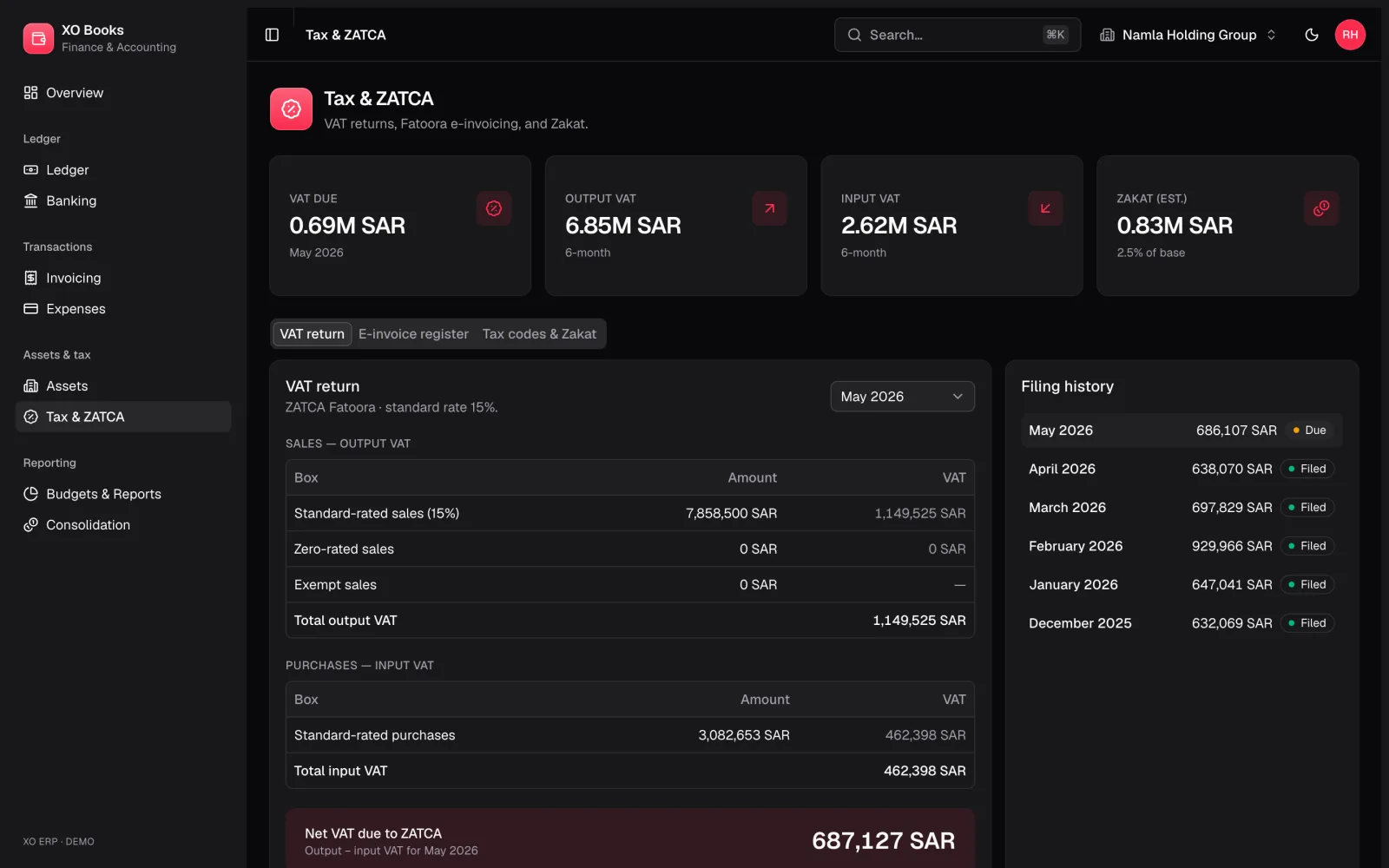Open the Namla Holding Group company switcher
Image resolution: width=1389 pixels, height=868 pixels.
click(1188, 35)
